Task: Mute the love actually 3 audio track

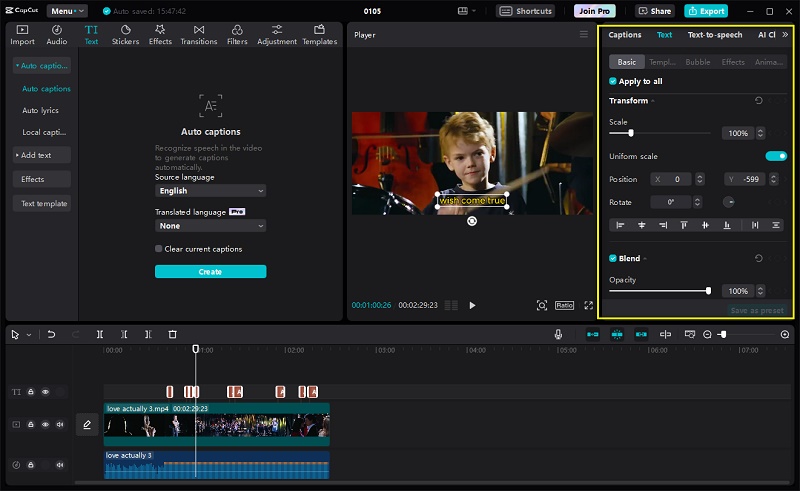Action: [x=60, y=465]
